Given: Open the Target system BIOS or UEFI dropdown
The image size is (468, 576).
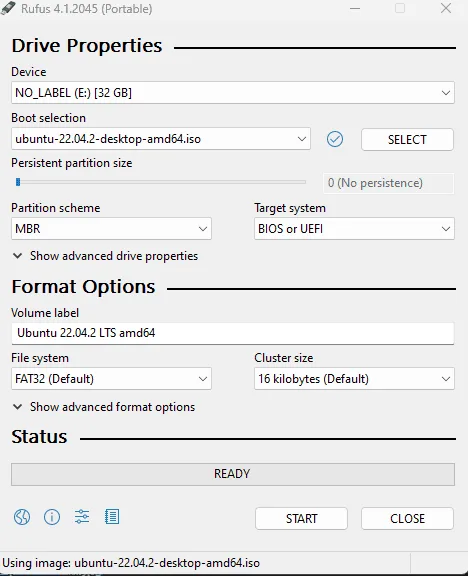Looking at the screenshot, I should [x=354, y=228].
